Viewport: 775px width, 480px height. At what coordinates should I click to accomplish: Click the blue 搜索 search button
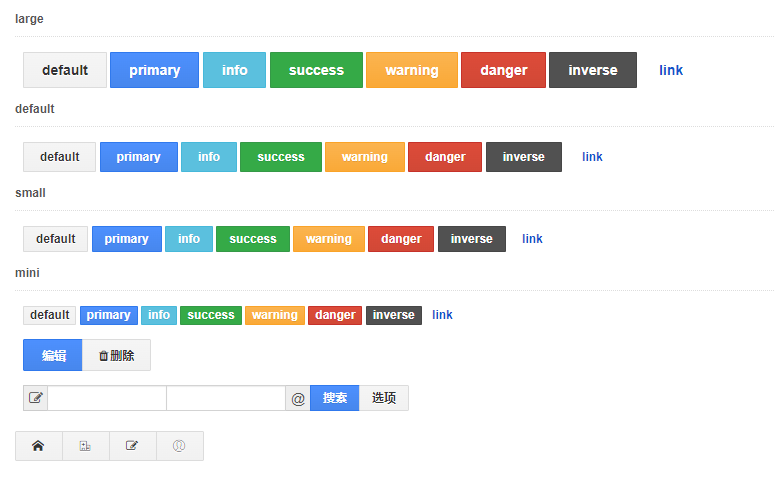tap(335, 398)
